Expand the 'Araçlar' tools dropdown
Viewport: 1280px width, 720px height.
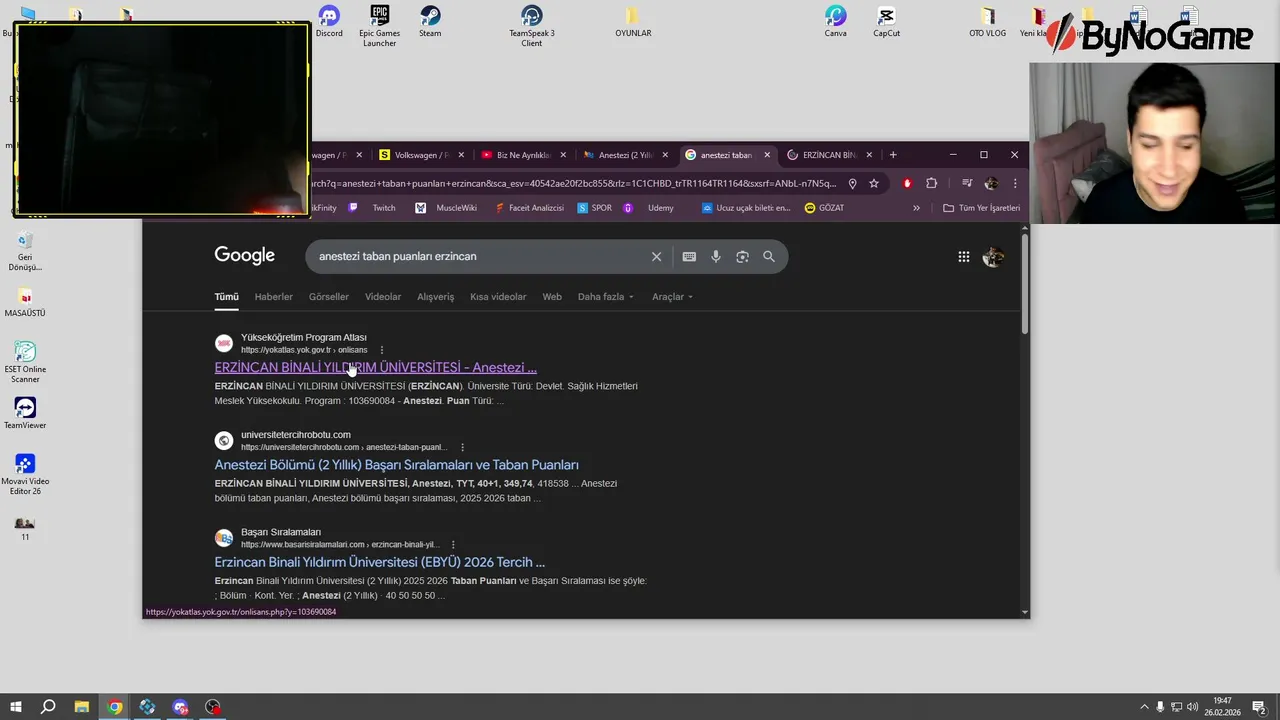pyautogui.click(x=672, y=297)
